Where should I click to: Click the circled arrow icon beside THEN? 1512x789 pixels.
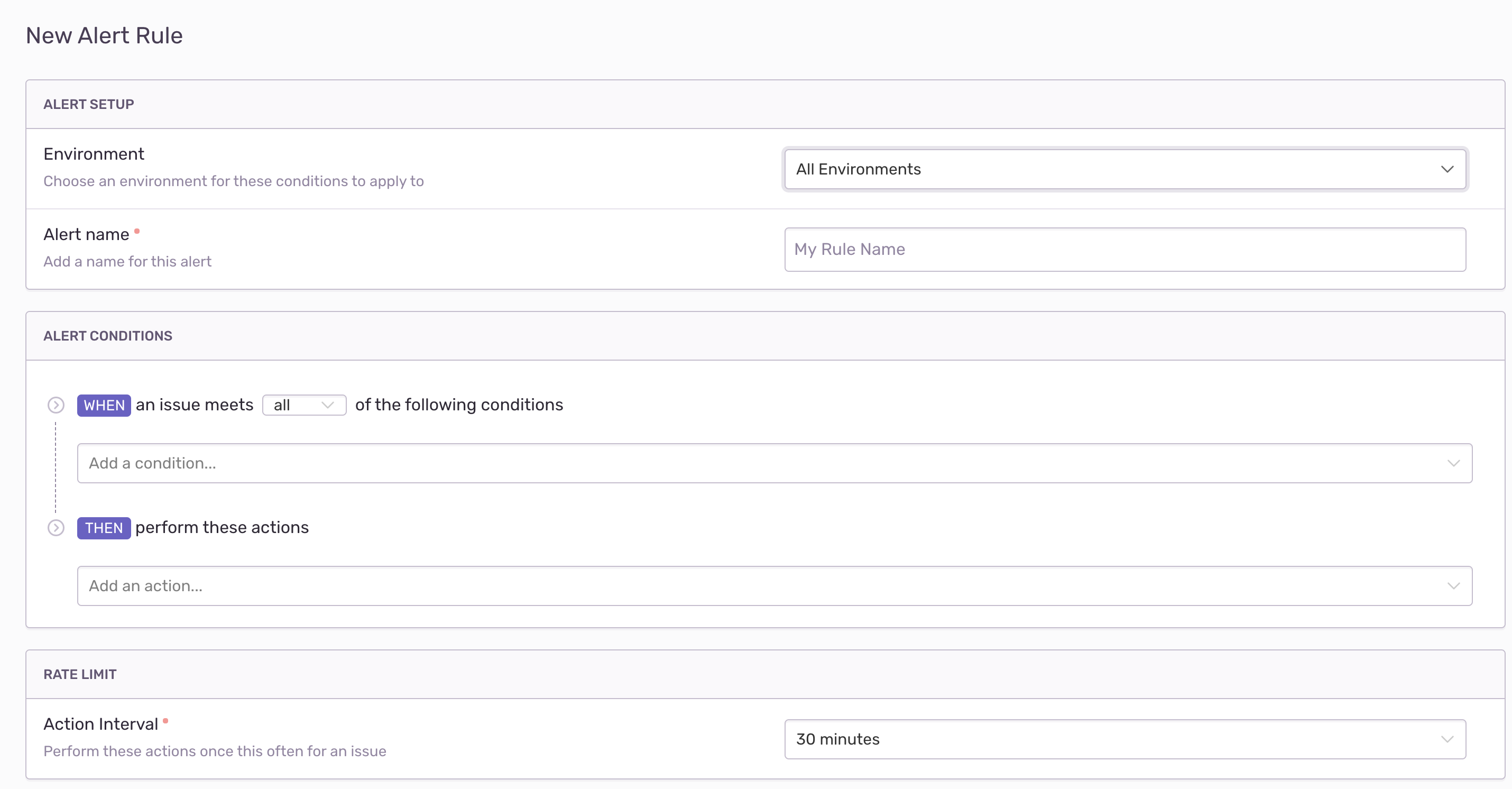click(x=56, y=528)
